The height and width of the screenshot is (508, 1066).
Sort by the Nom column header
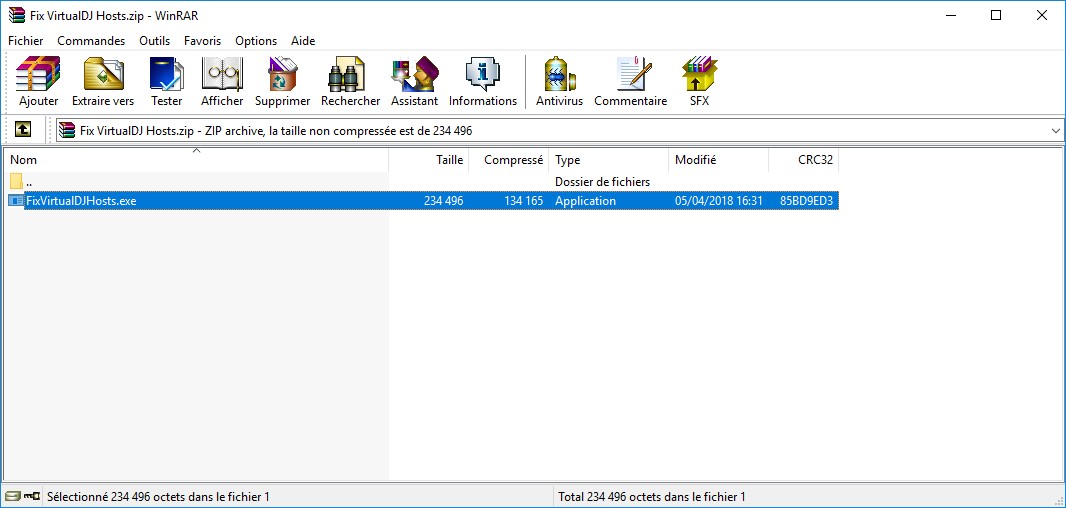(196, 160)
